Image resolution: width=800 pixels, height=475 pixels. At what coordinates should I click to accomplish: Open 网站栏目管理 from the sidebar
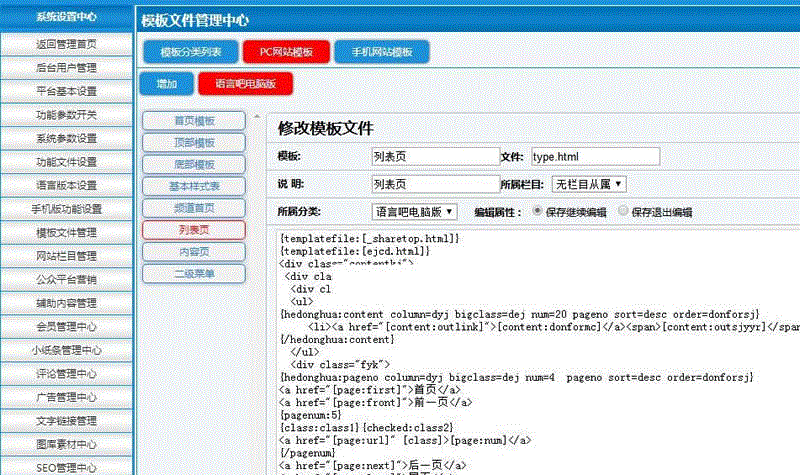[x=66, y=256]
